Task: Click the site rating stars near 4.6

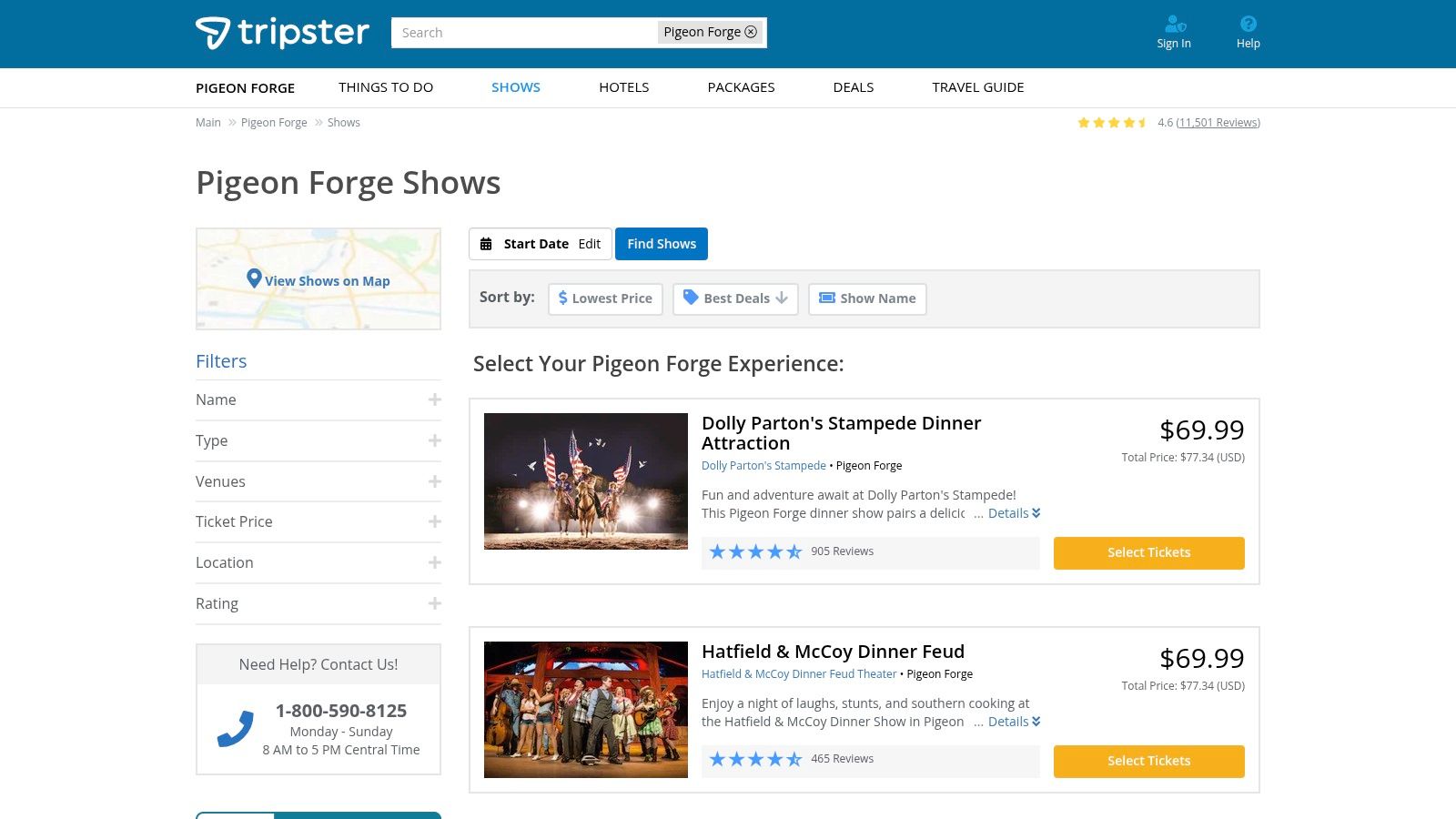Action: pos(1112,123)
